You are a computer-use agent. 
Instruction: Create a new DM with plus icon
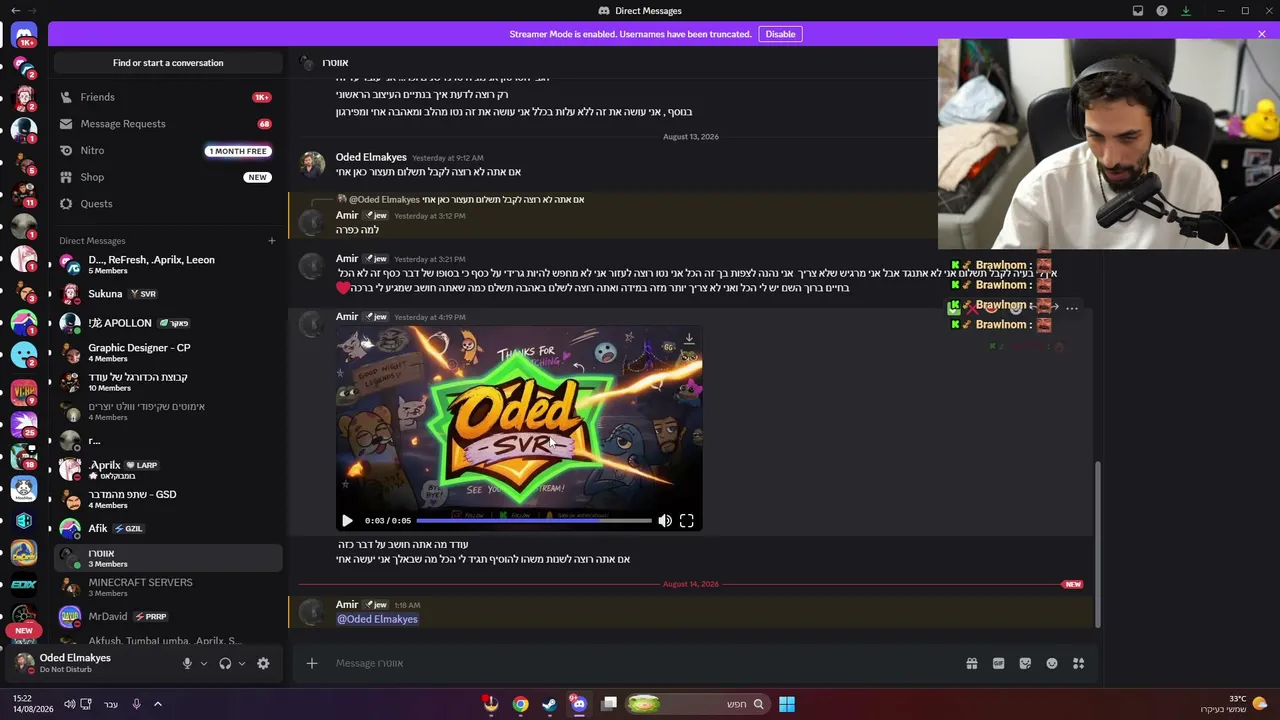tap(271, 241)
